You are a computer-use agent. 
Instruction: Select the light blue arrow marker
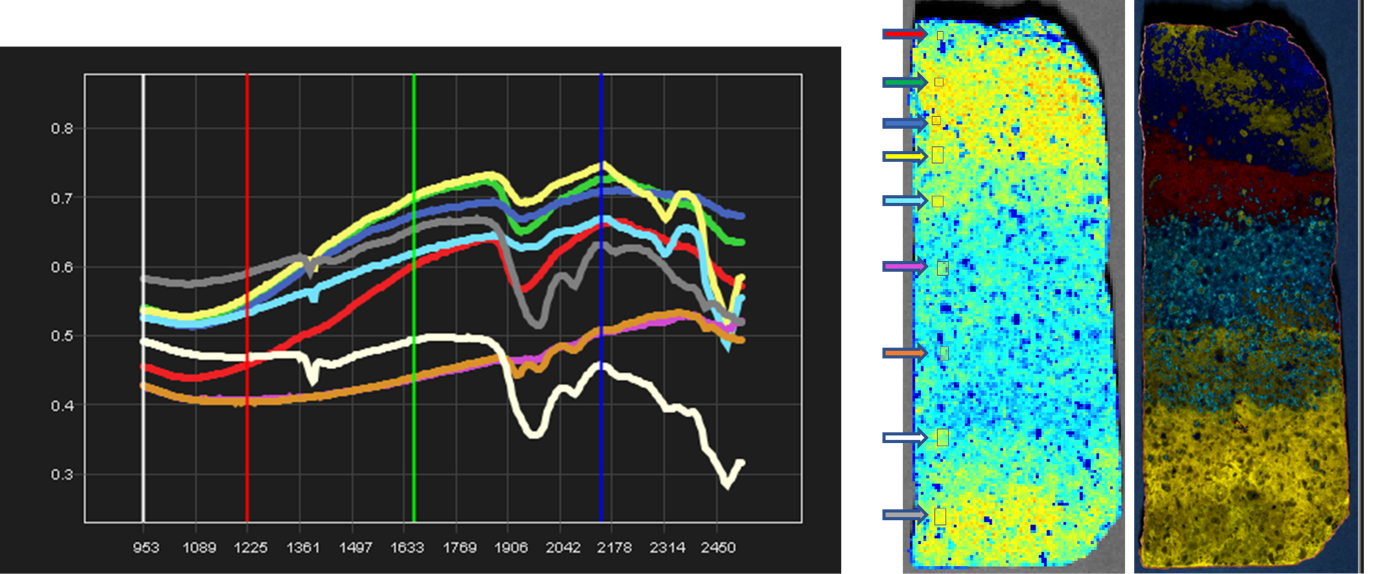point(904,201)
